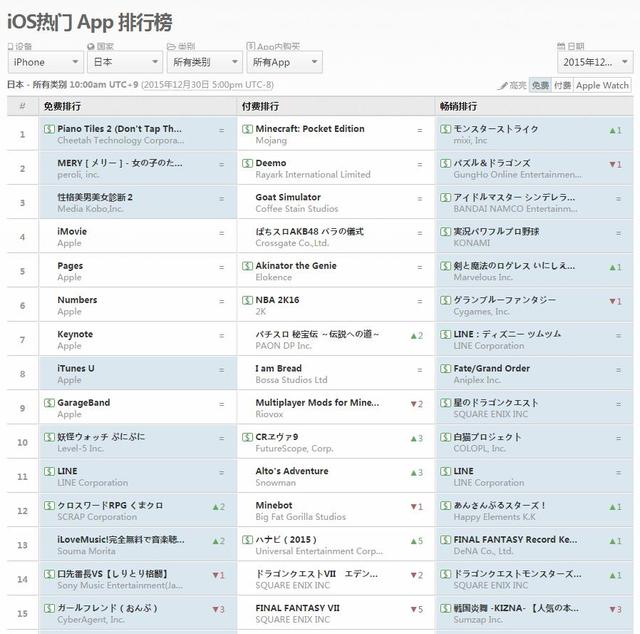
Task: Click the in-app purchase icon beside LINE in free ranking
Action: (49, 471)
